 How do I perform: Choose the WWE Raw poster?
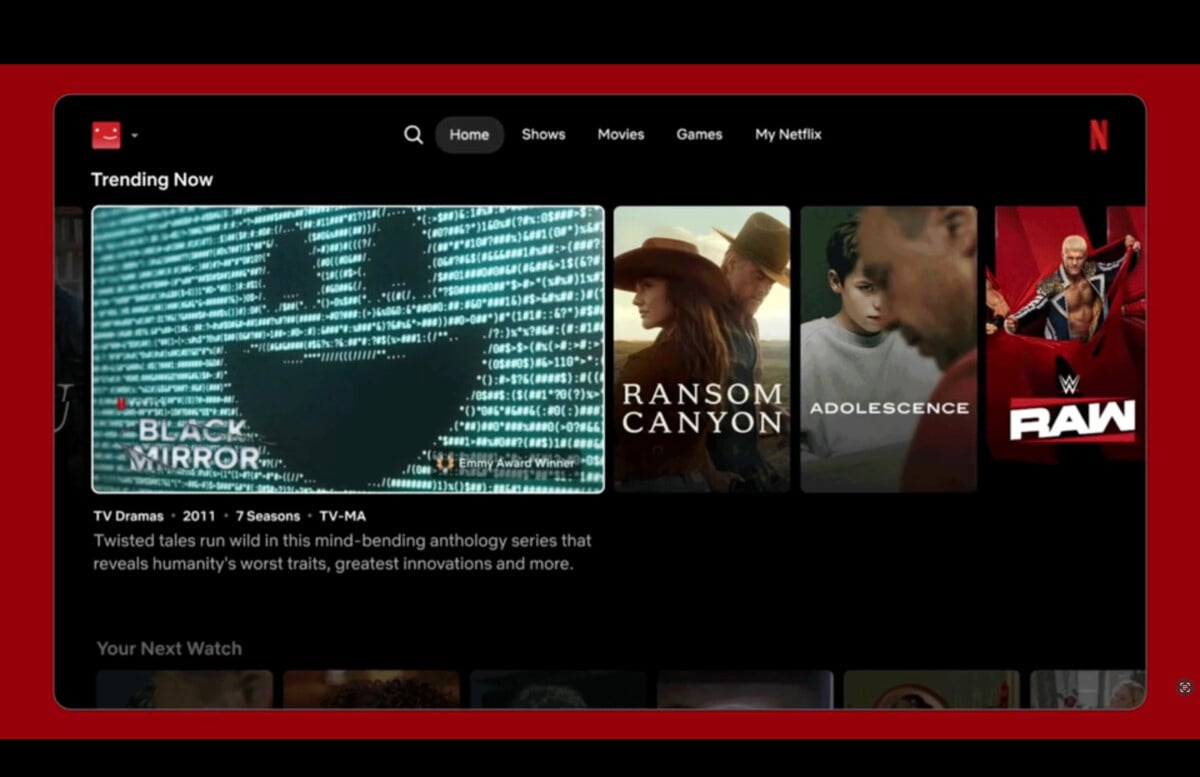click(1068, 335)
